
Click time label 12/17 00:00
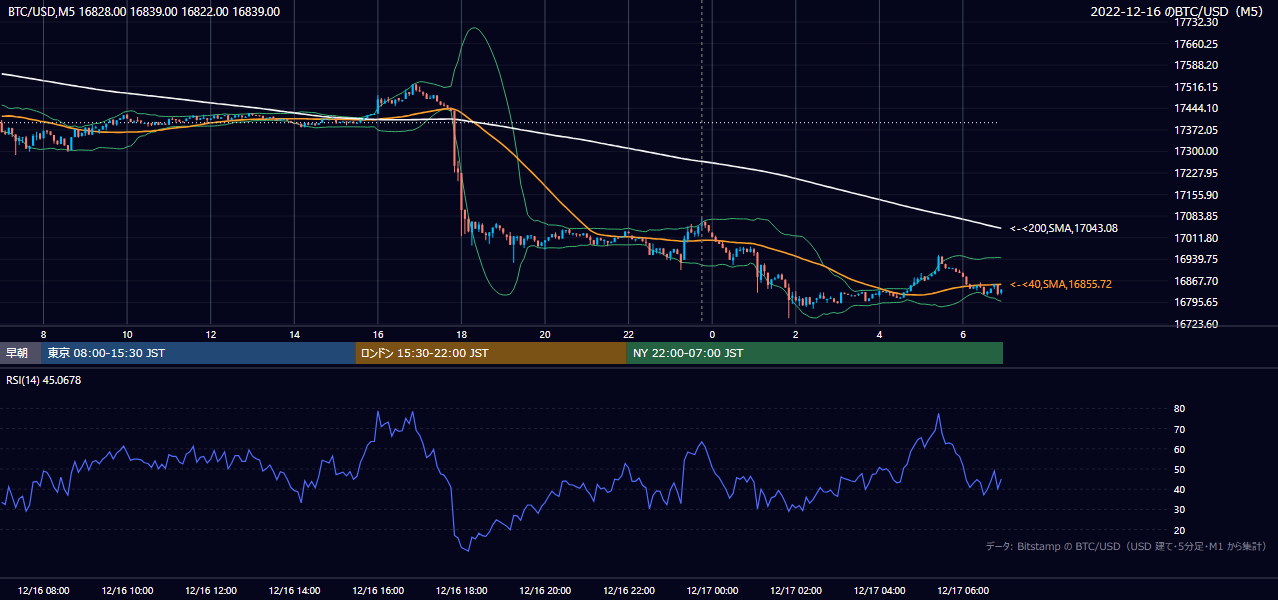(712, 591)
